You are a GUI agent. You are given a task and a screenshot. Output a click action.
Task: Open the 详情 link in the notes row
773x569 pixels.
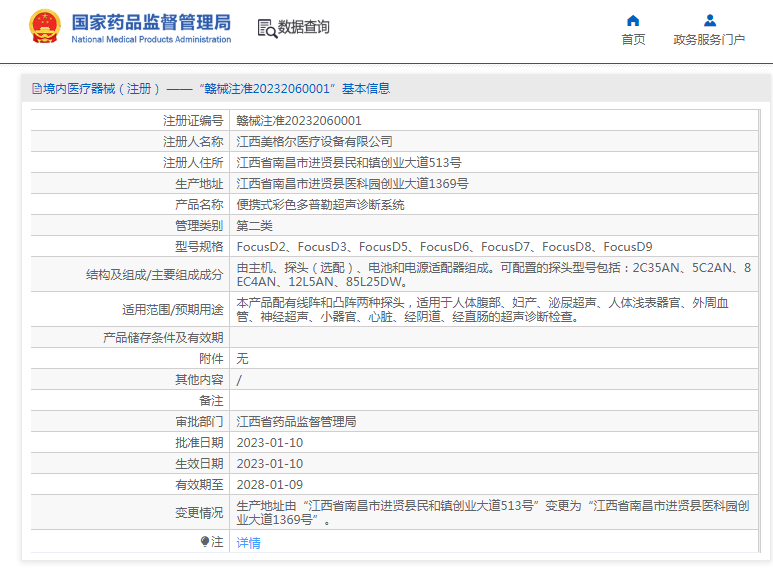point(248,542)
